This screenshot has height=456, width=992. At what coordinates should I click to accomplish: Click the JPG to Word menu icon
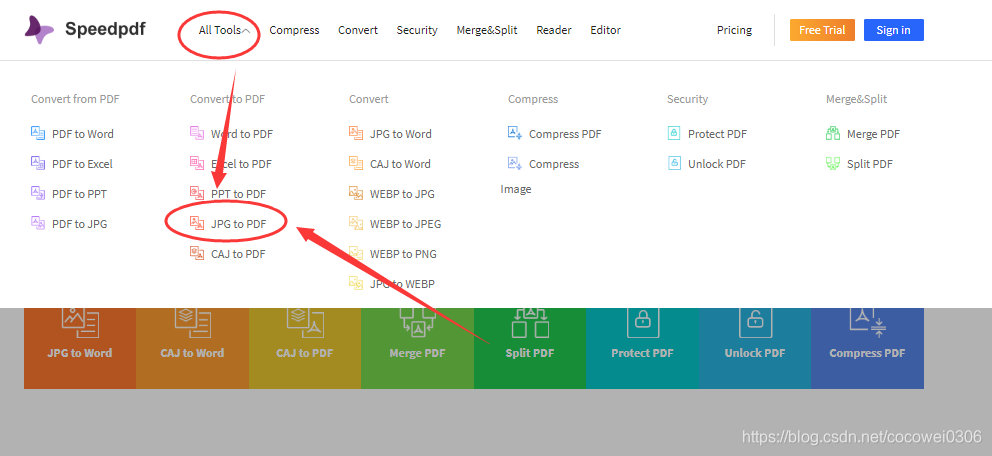click(356, 133)
